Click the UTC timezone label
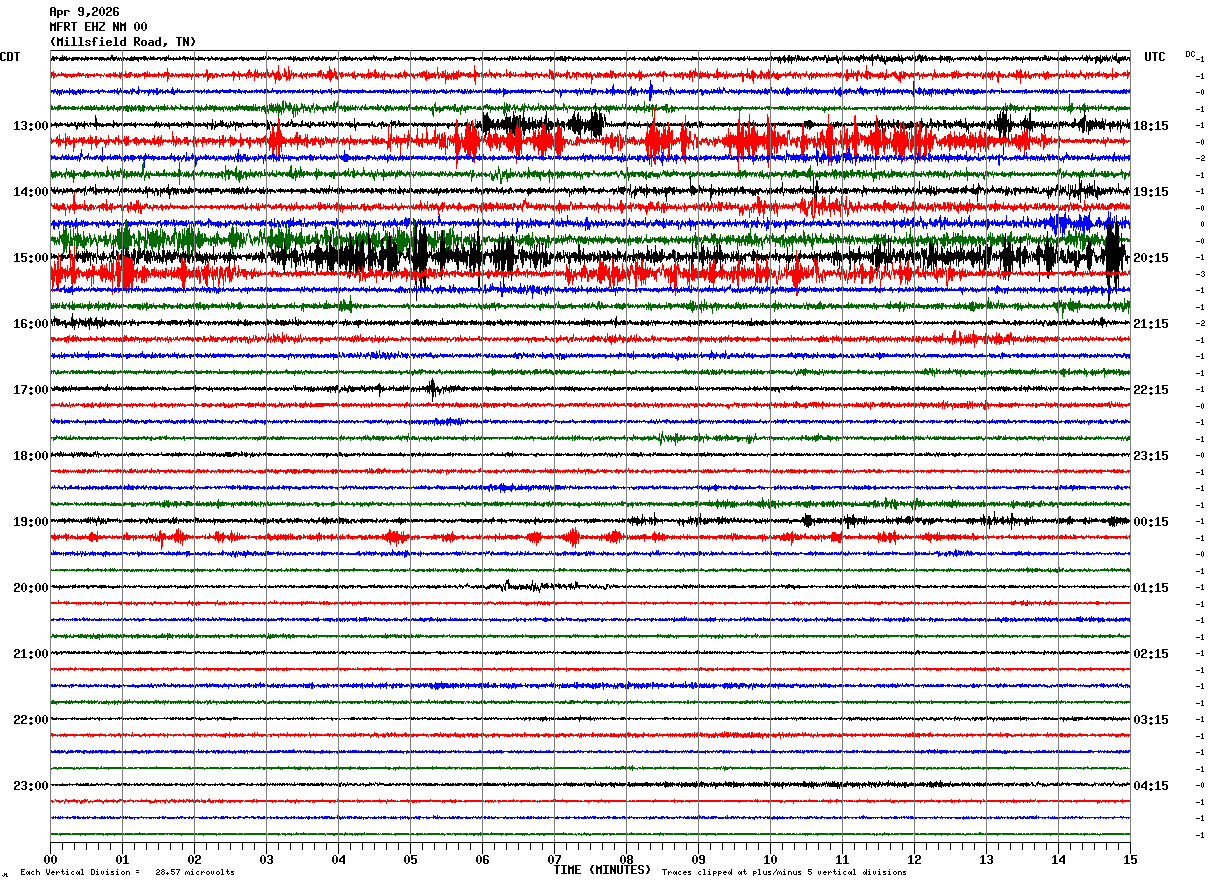The image size is (1210, 886). [x=1155, y=57]
